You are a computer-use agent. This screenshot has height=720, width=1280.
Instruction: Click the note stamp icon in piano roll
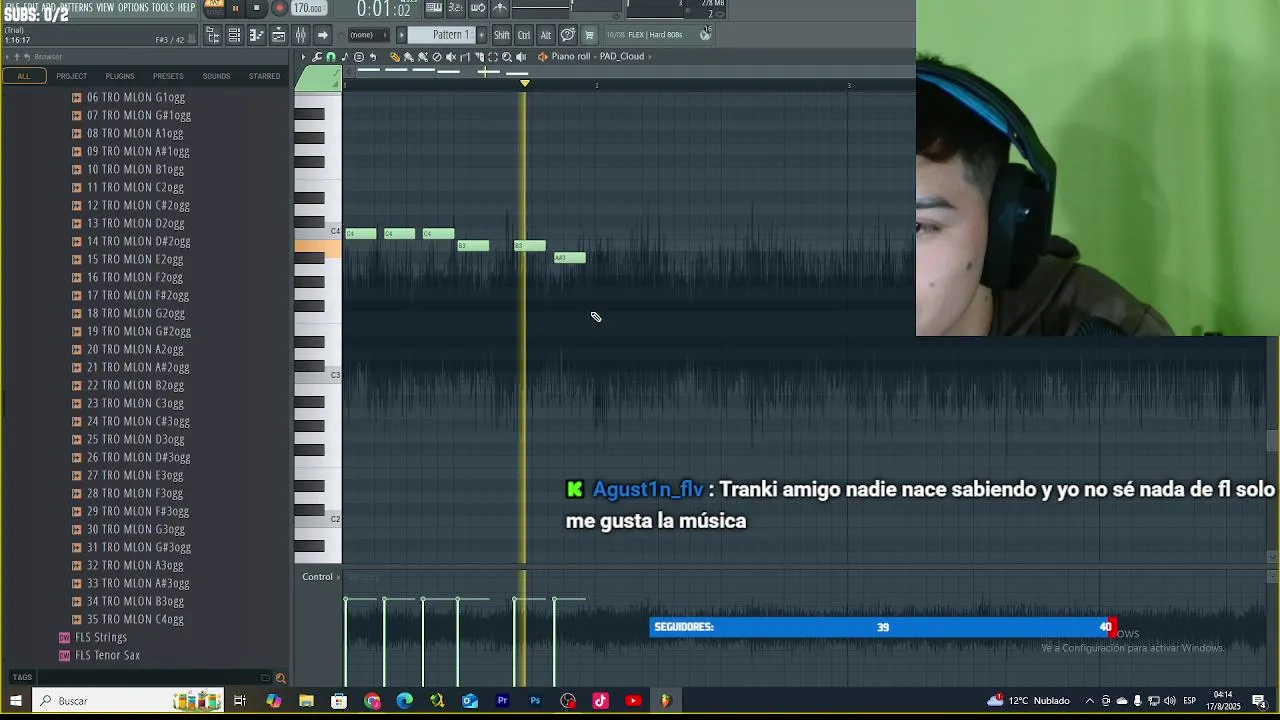345,57
